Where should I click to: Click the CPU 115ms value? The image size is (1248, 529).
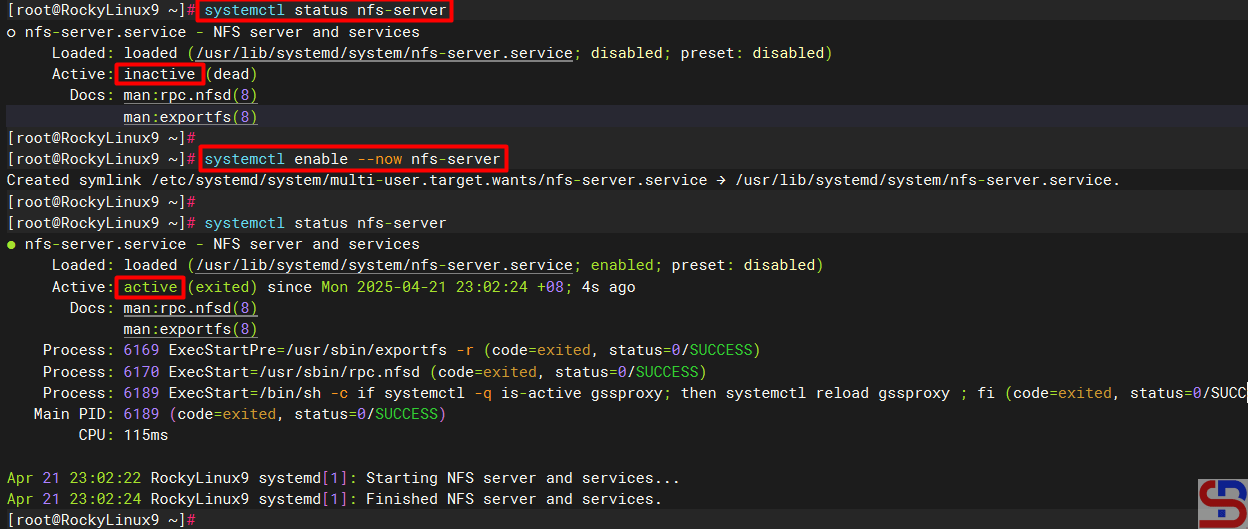click(146, 435)
